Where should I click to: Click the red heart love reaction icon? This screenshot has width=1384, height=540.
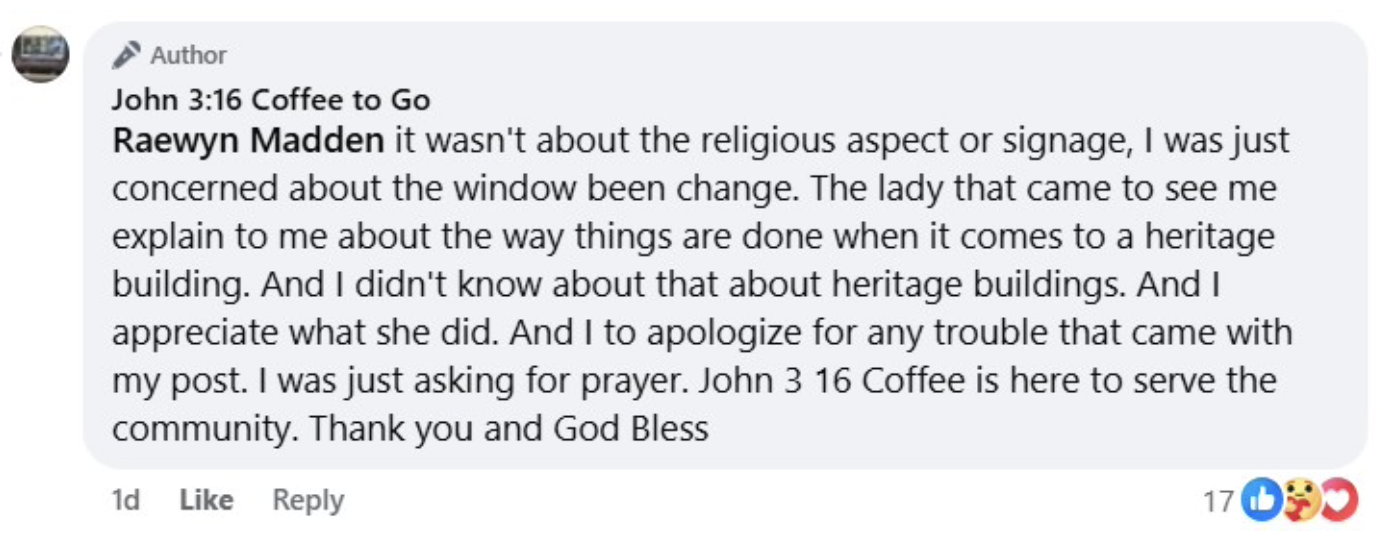[x=1339, y=500]
